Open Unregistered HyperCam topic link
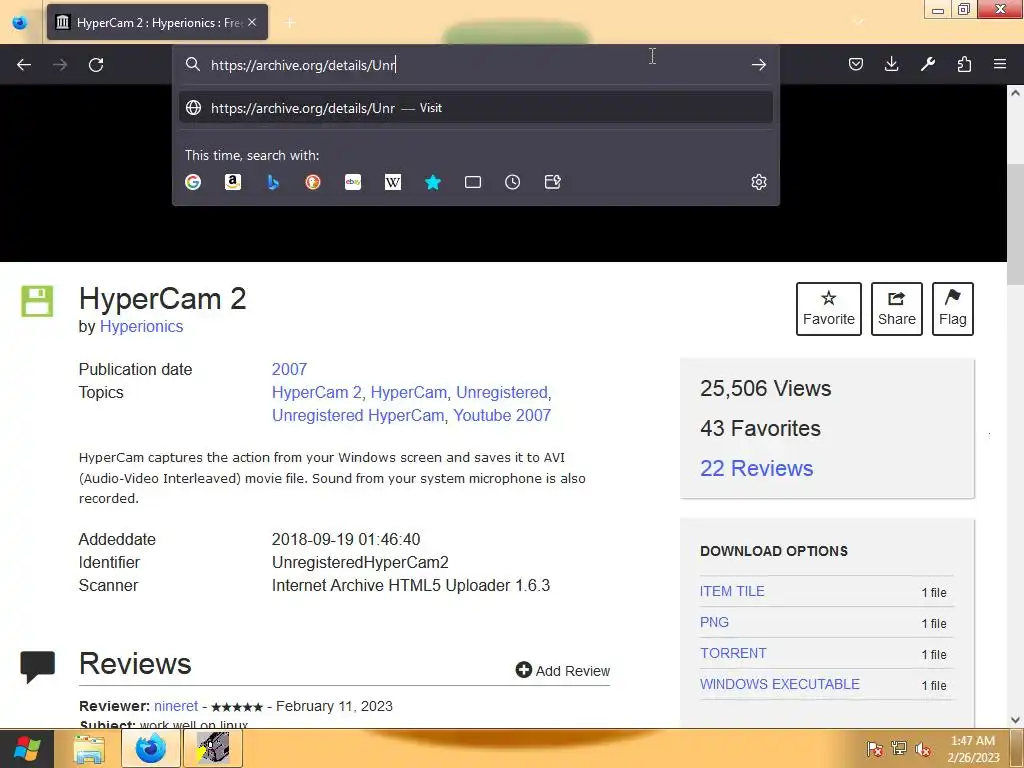Image resolution: width=1024 pixels, height=768 pixels. click(x=358, y=415)
